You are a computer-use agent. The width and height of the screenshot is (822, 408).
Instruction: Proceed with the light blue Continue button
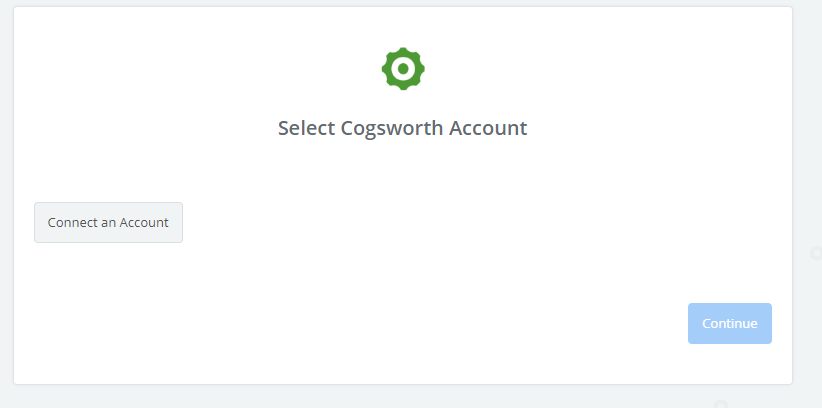pos(730,324)
